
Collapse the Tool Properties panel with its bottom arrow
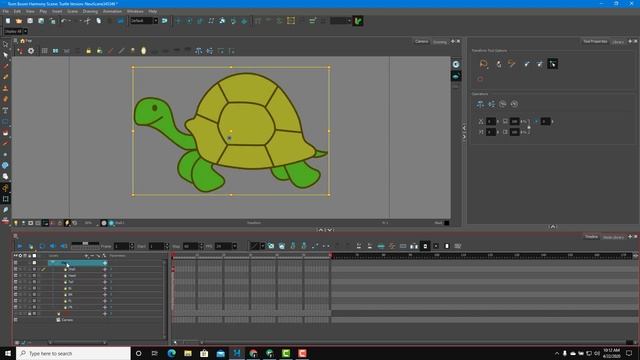(553, 227)
